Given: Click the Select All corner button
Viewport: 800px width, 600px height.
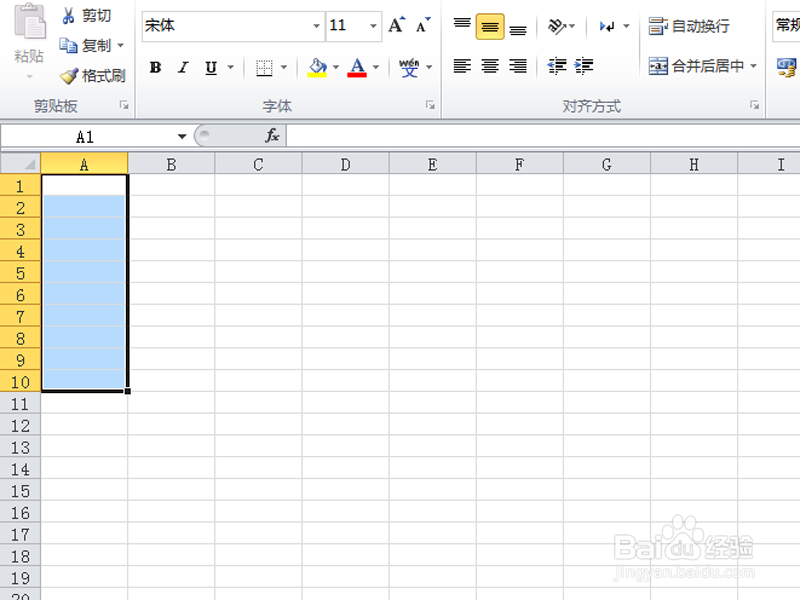Looking at the screenshot, I should pyautogui.click(x=20, y=164).
